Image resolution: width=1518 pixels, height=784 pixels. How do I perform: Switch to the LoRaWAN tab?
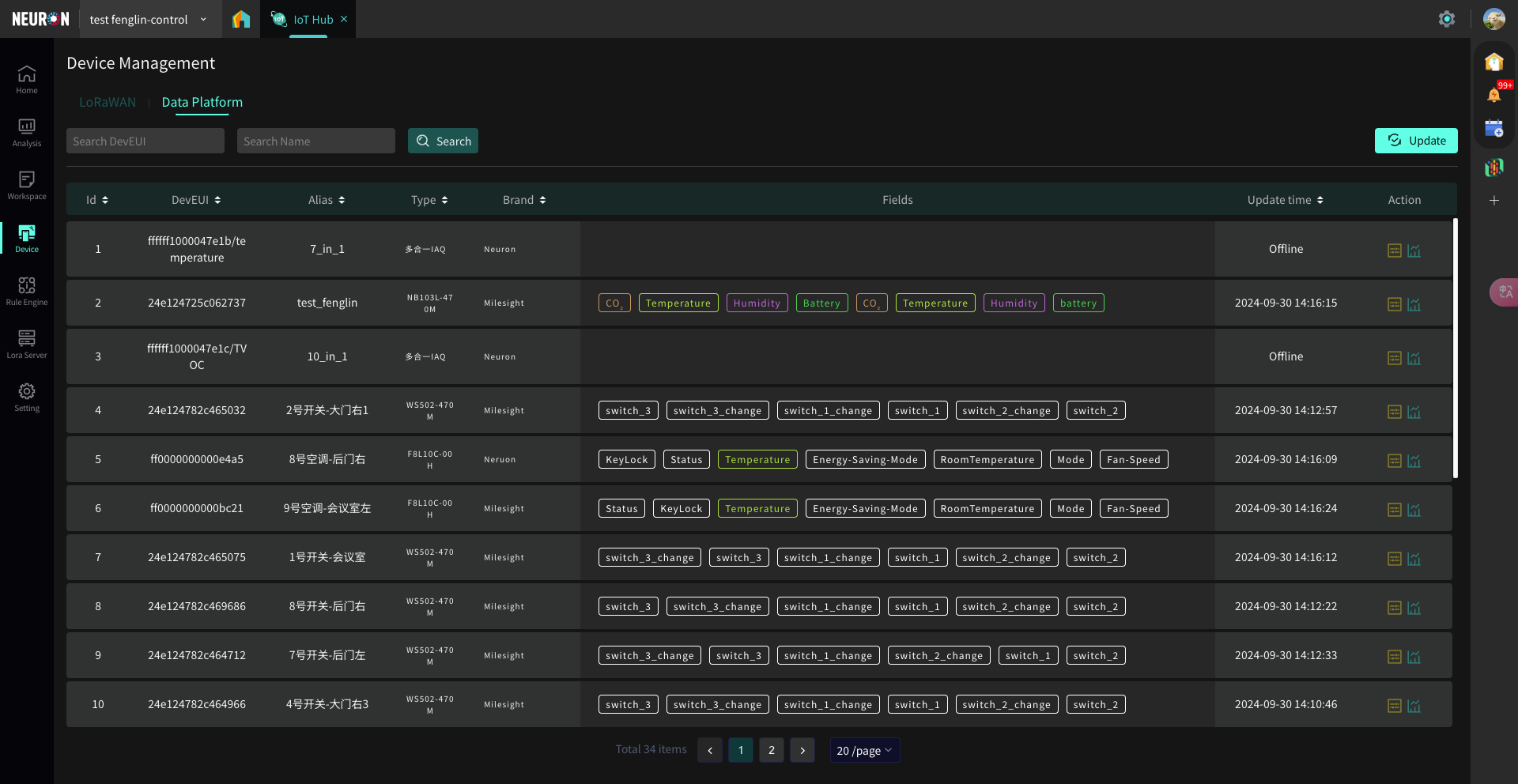click(x=108, y=102)
